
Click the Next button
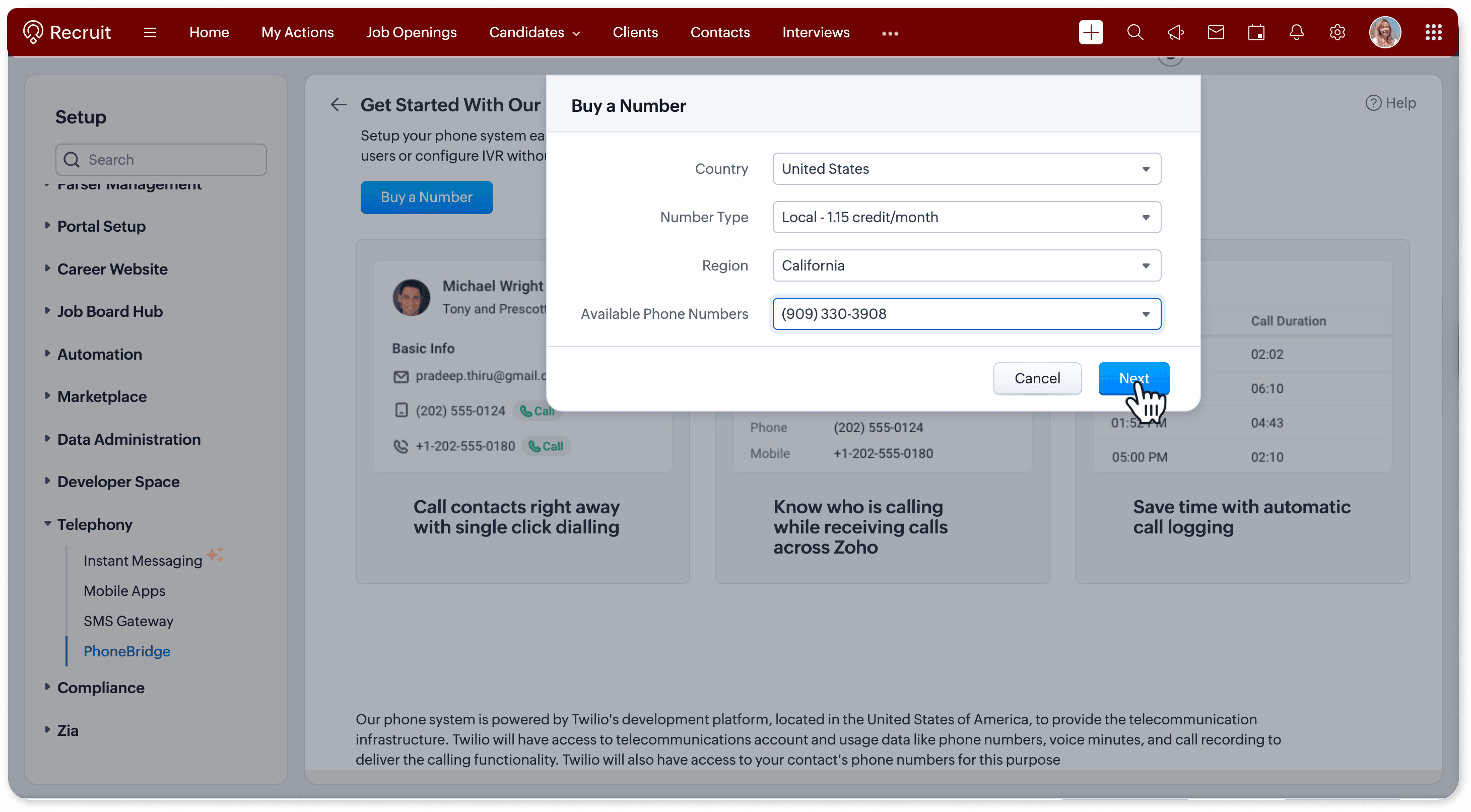coord(1133,378)
